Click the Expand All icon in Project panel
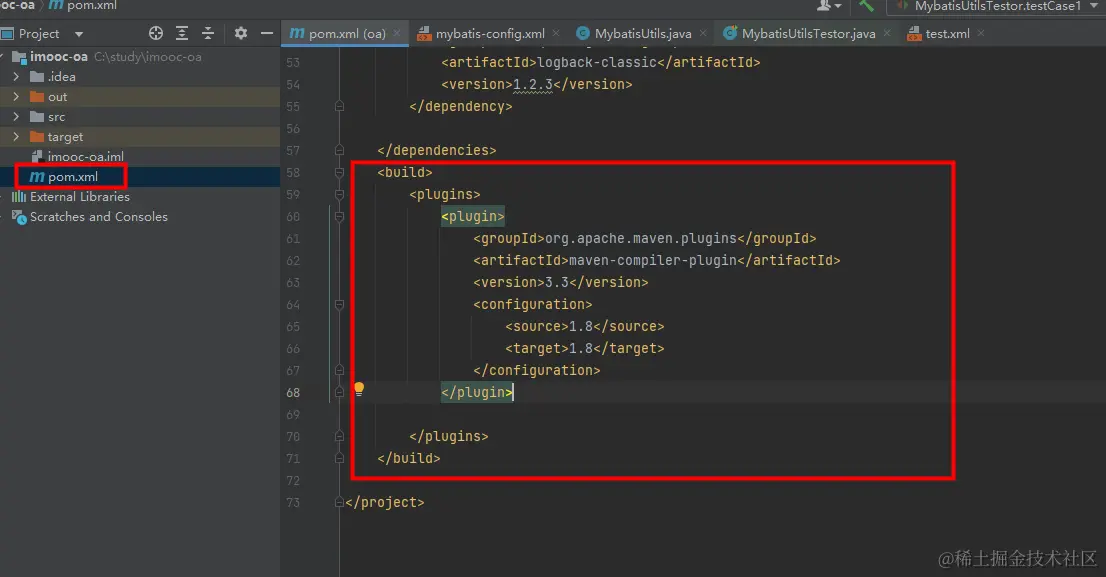1106x577 pixels. pos(182,33)
